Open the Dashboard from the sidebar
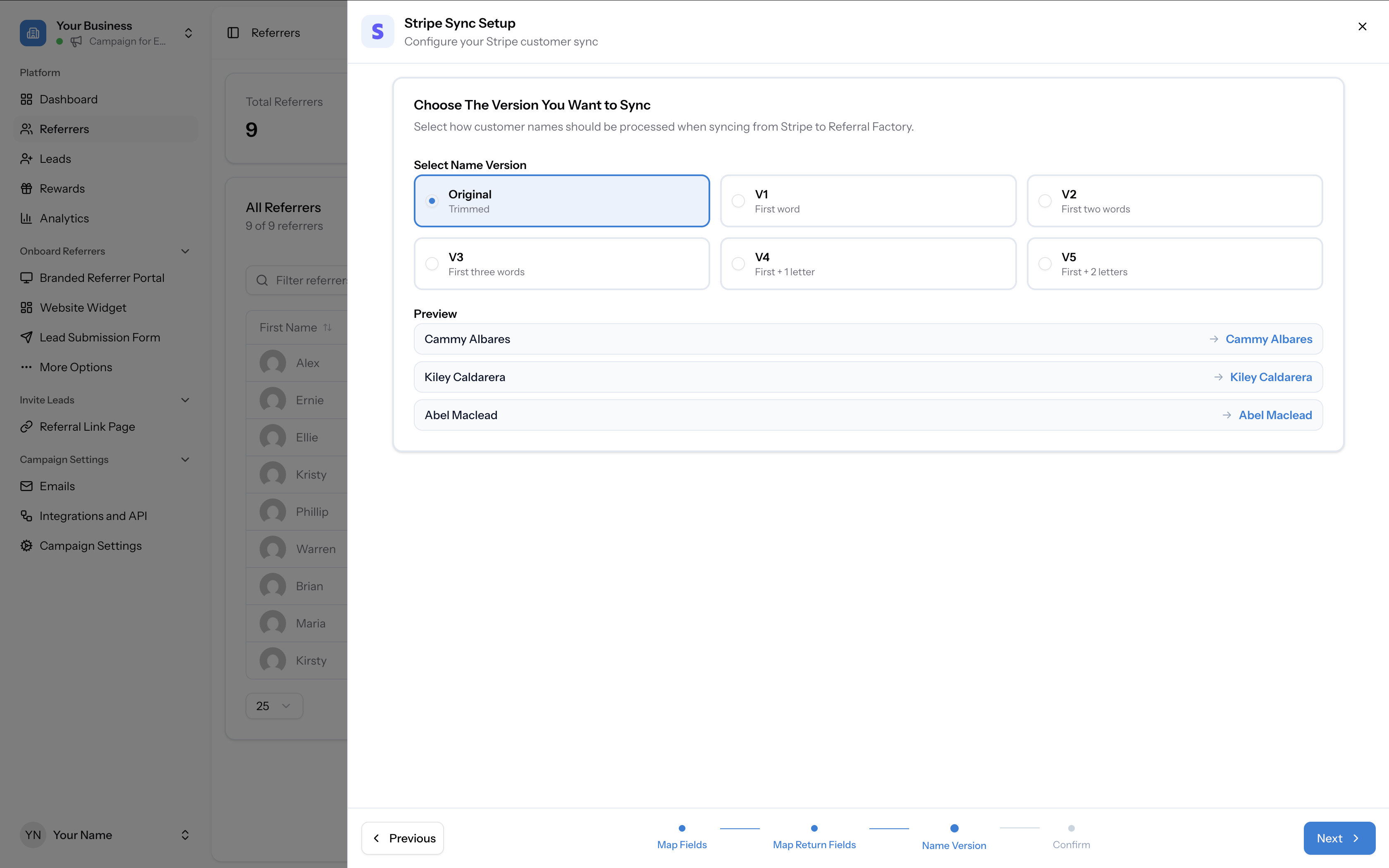Screen dimensions: 1389x868 (68, 99)
